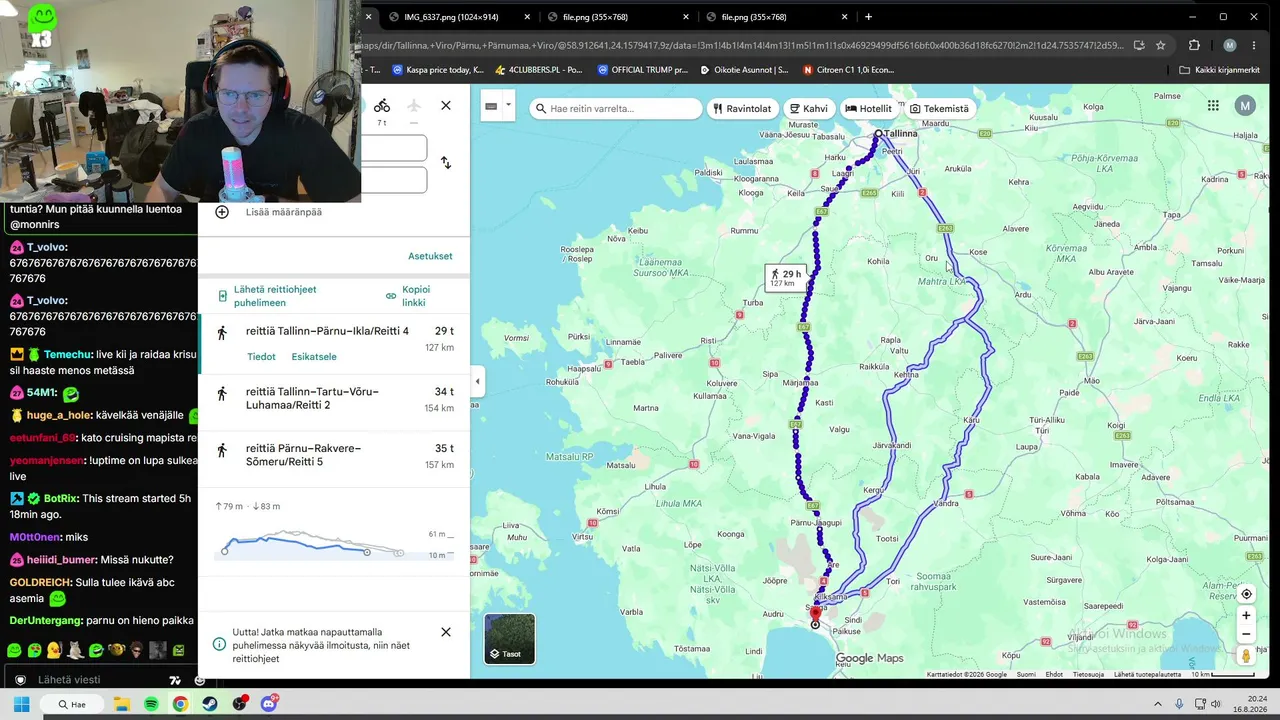Open Kaikki kirjanmerkit bookmarks folder

(x=1220, y=70)
